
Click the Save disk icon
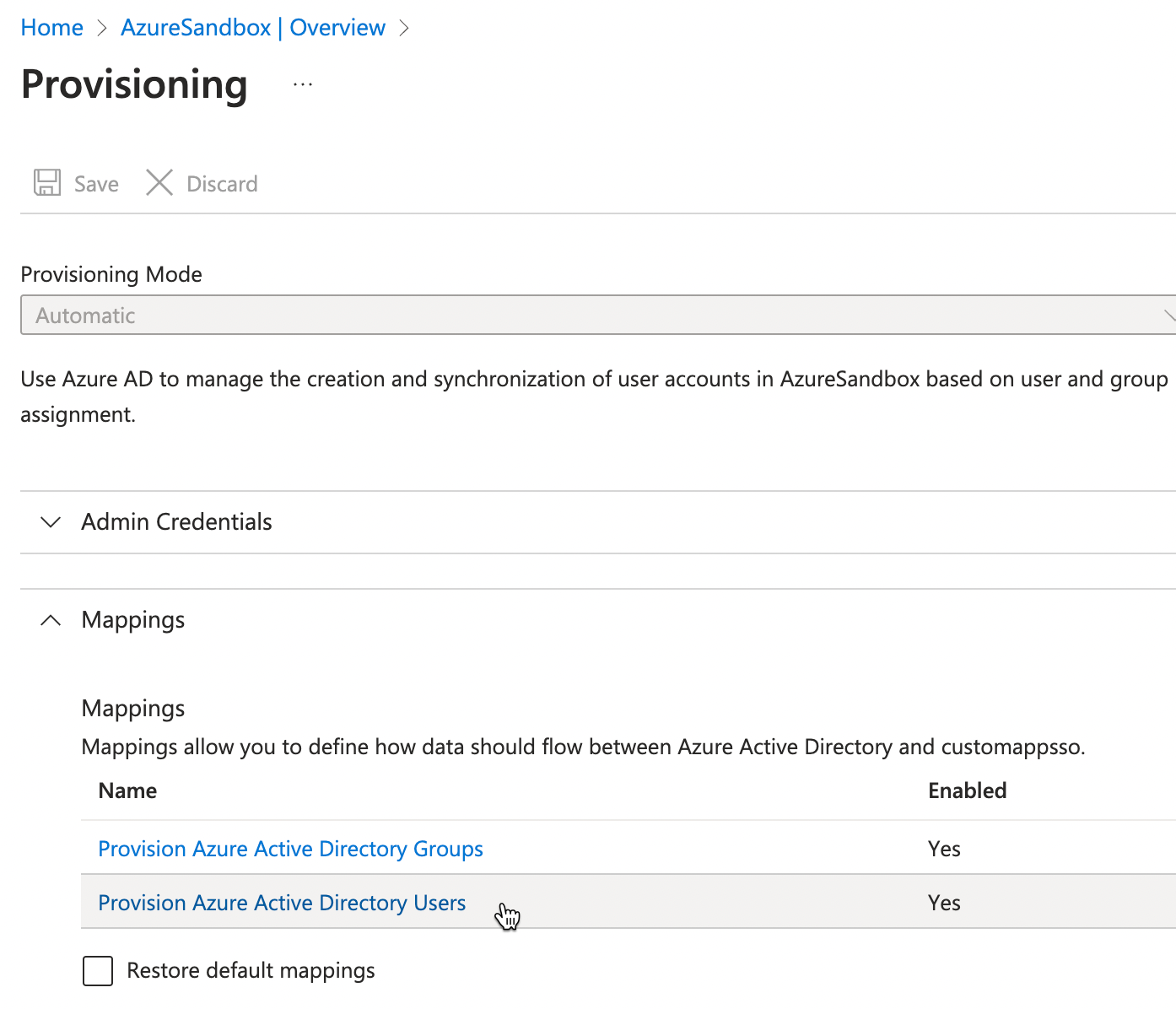[x=47, y=182]
